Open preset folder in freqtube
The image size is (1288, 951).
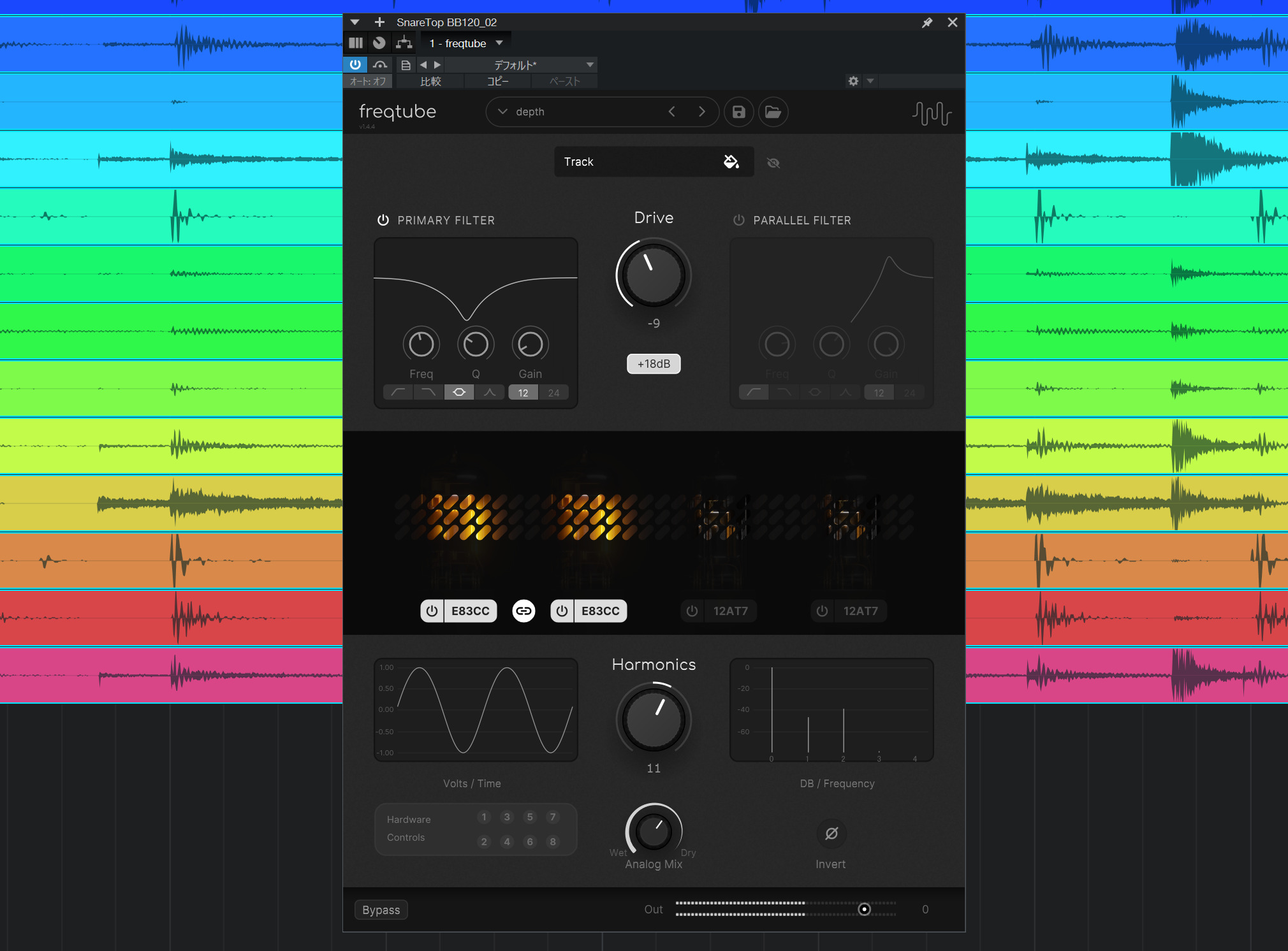coord(773,112)
